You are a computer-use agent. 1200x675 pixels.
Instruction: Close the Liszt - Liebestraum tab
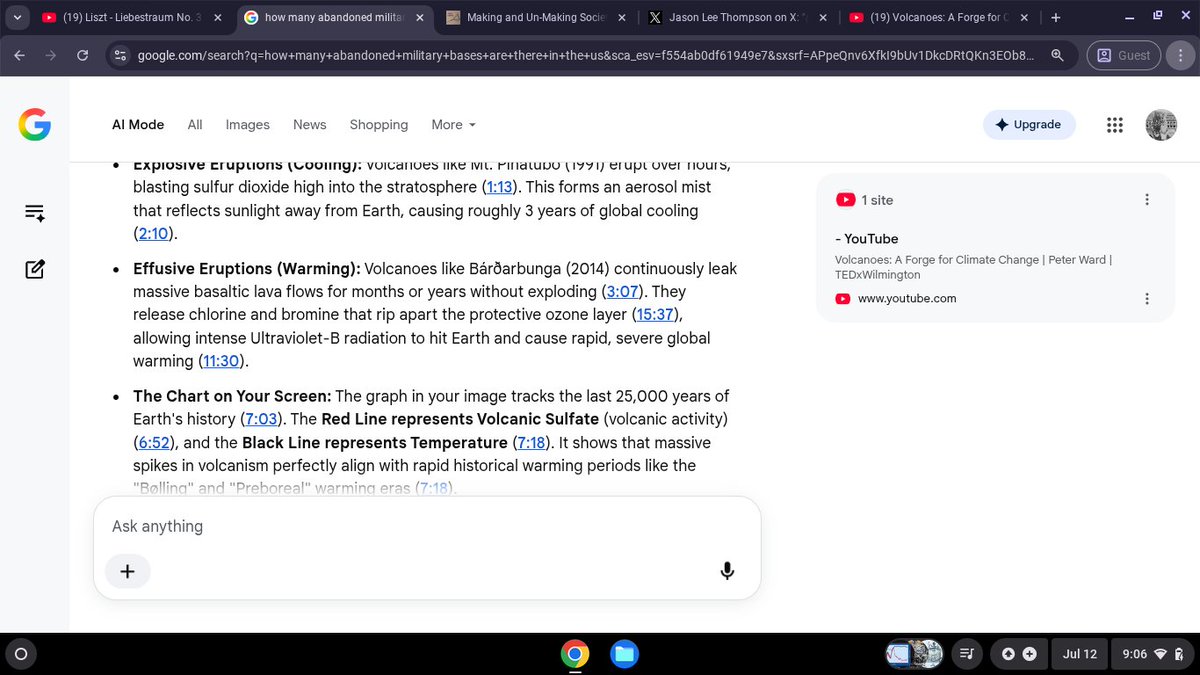217,17
